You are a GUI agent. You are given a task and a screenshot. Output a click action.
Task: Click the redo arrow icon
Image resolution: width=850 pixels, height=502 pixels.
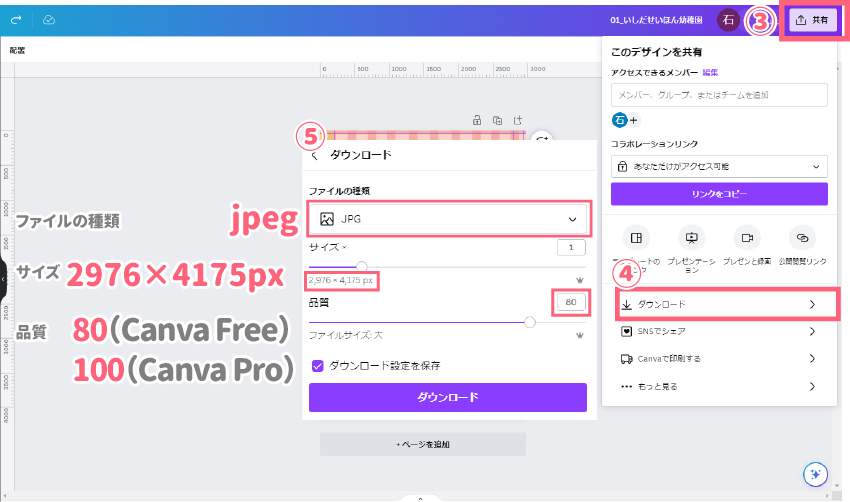click(16, 20)
